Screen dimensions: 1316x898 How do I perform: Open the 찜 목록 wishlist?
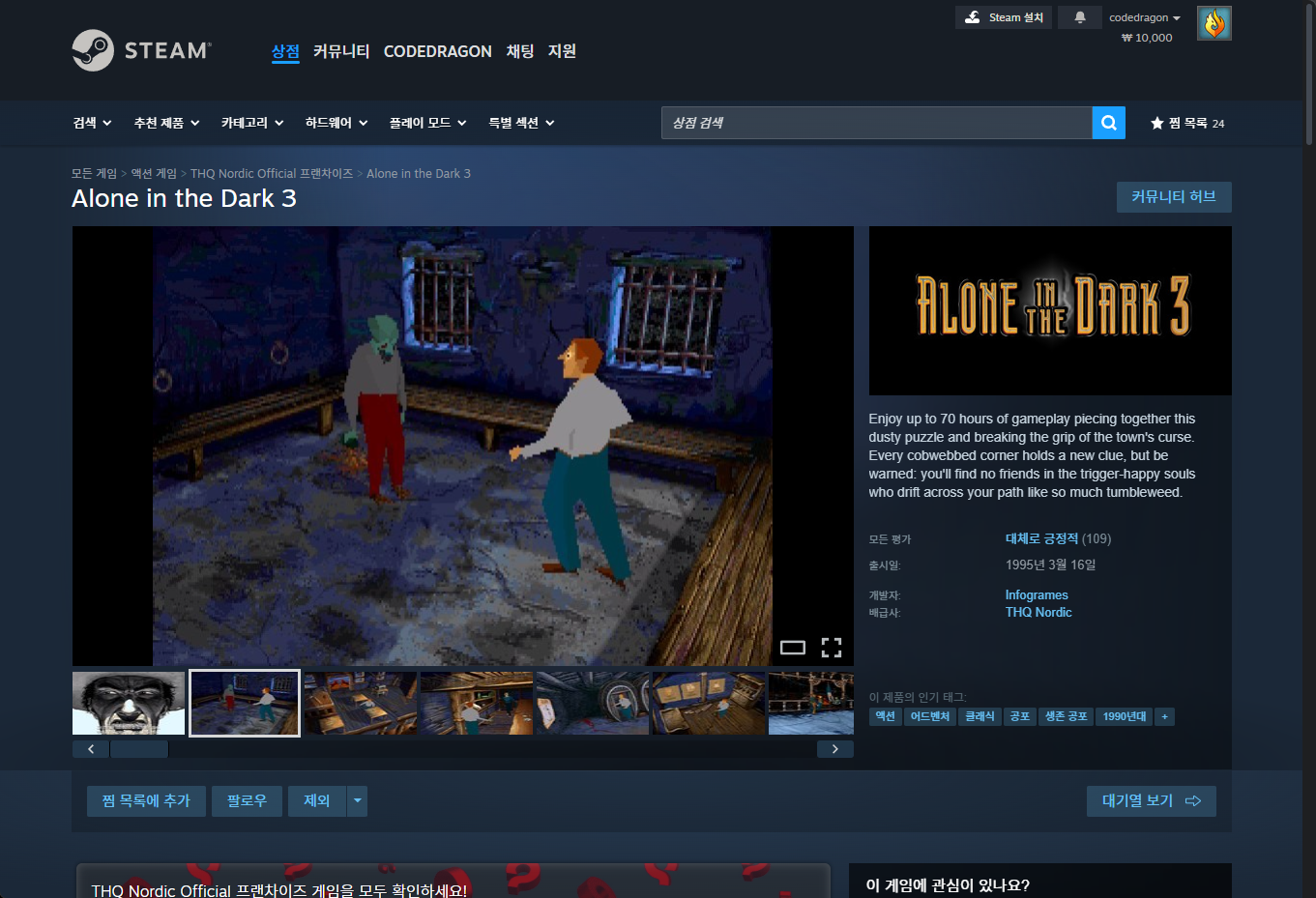(1187, 123)
